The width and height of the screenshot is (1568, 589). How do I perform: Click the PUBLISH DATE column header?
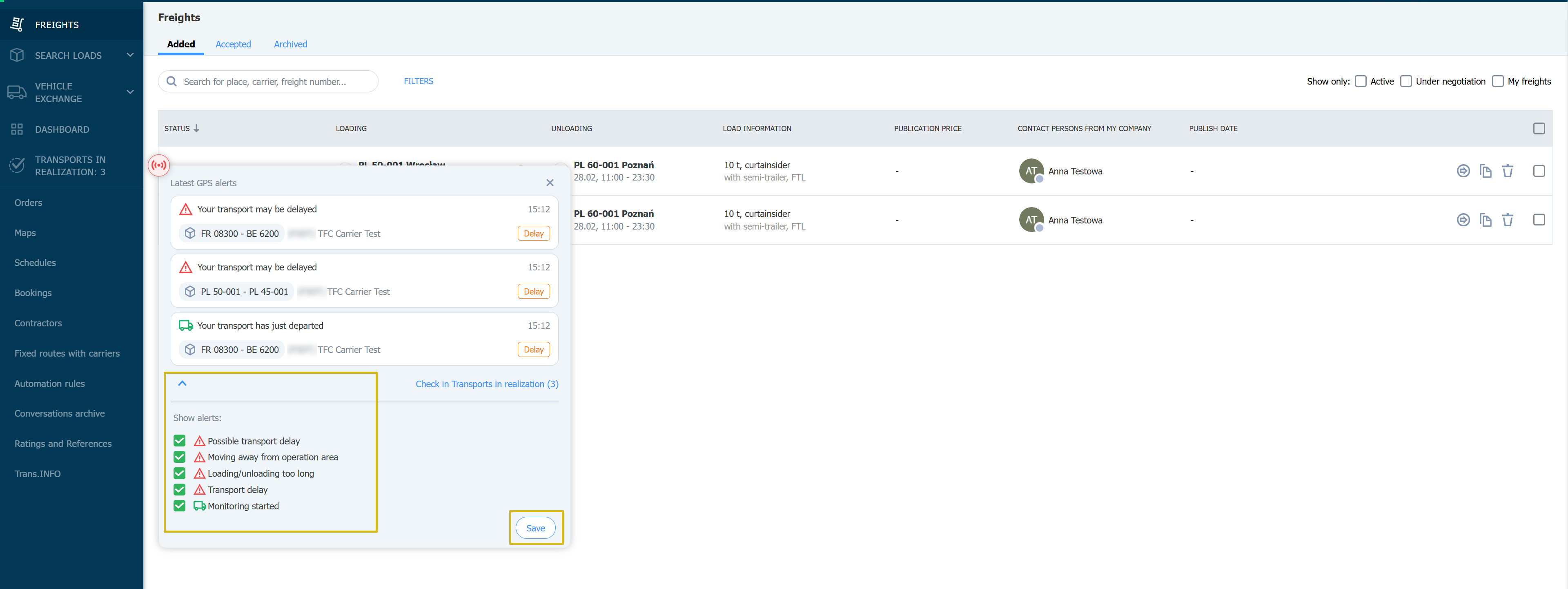tap(1213, 129)
